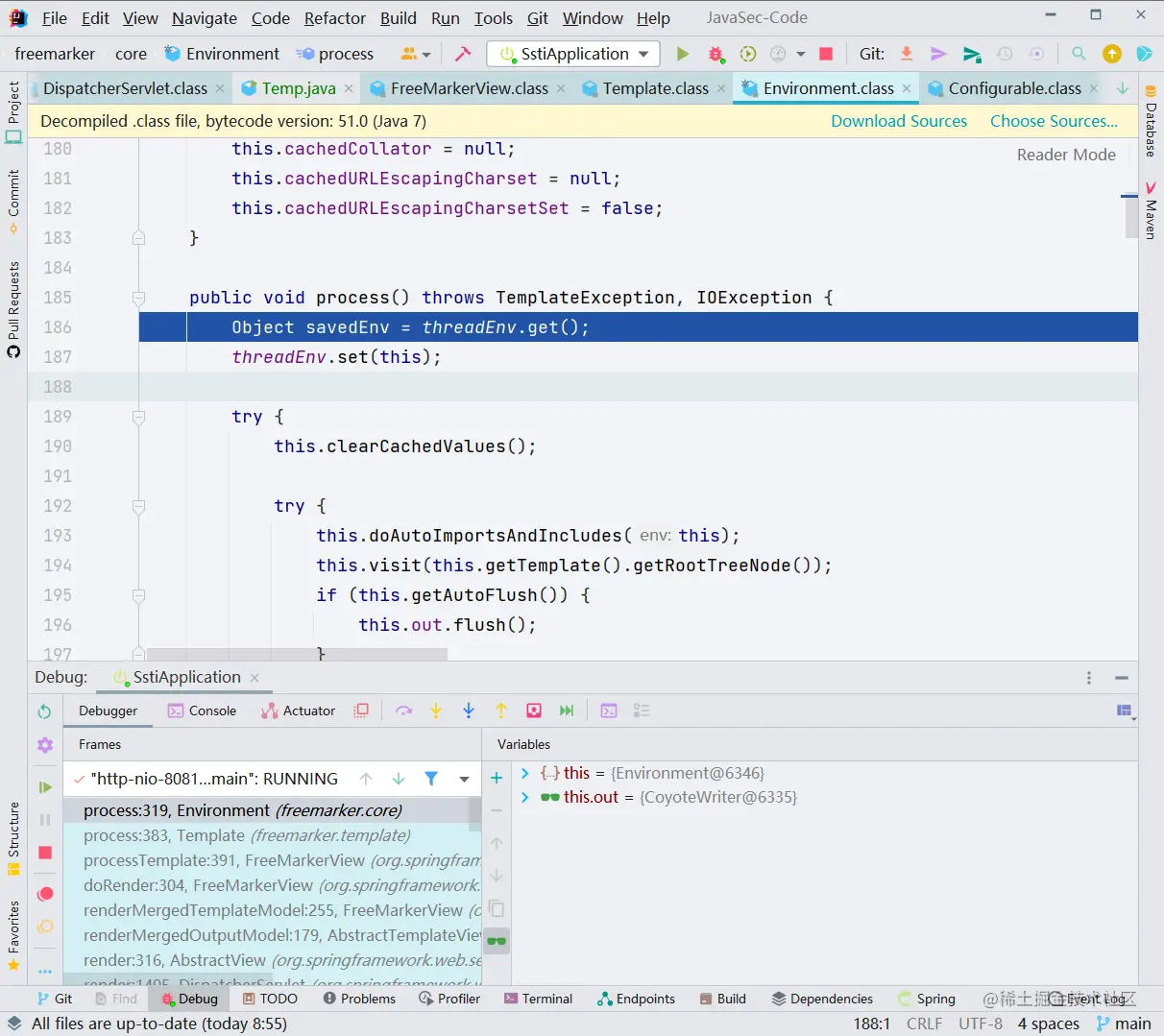
Task: Open the Console debug tab
Action: click(202, 711)
